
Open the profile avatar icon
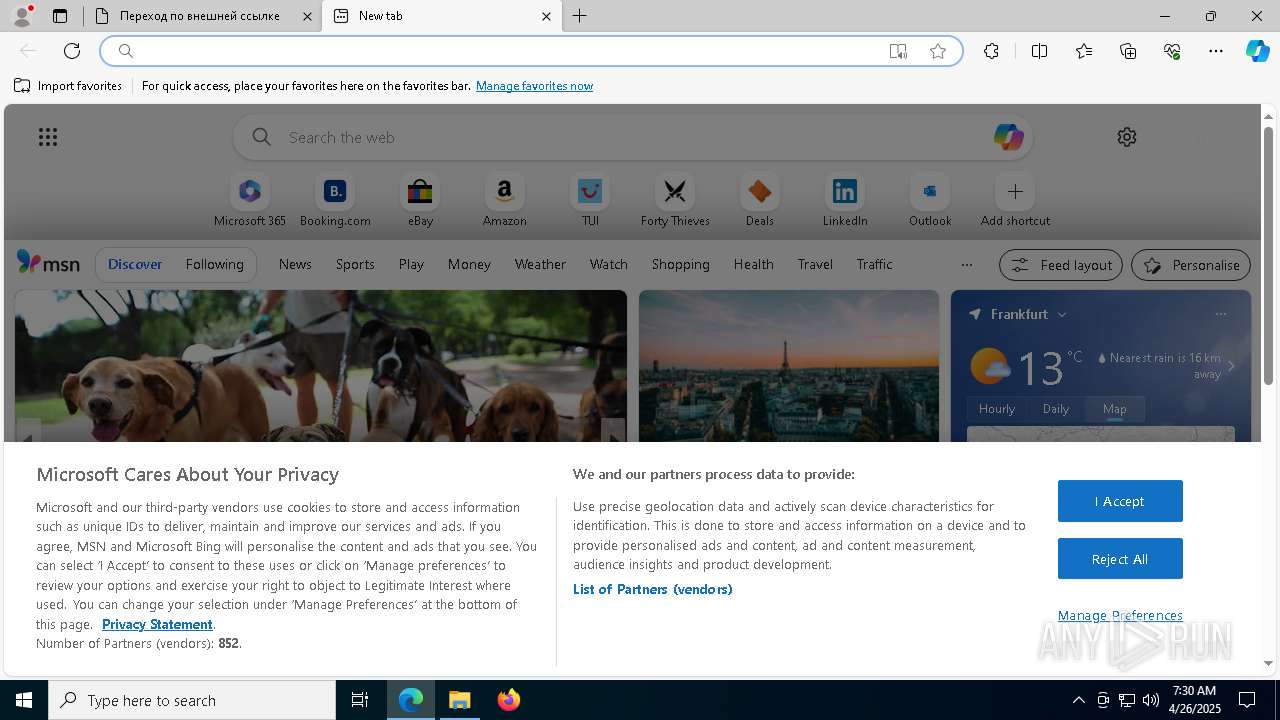(22, 16)
